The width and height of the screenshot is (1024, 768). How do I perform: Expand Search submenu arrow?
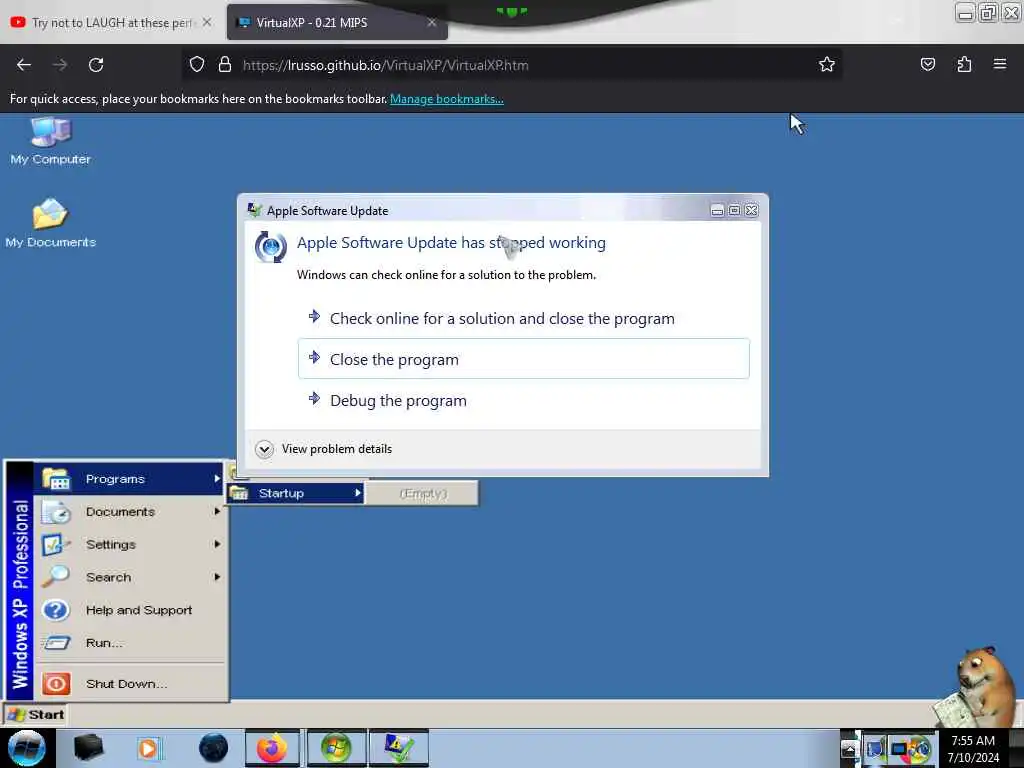pyautogui.click(x=217, y=577)
